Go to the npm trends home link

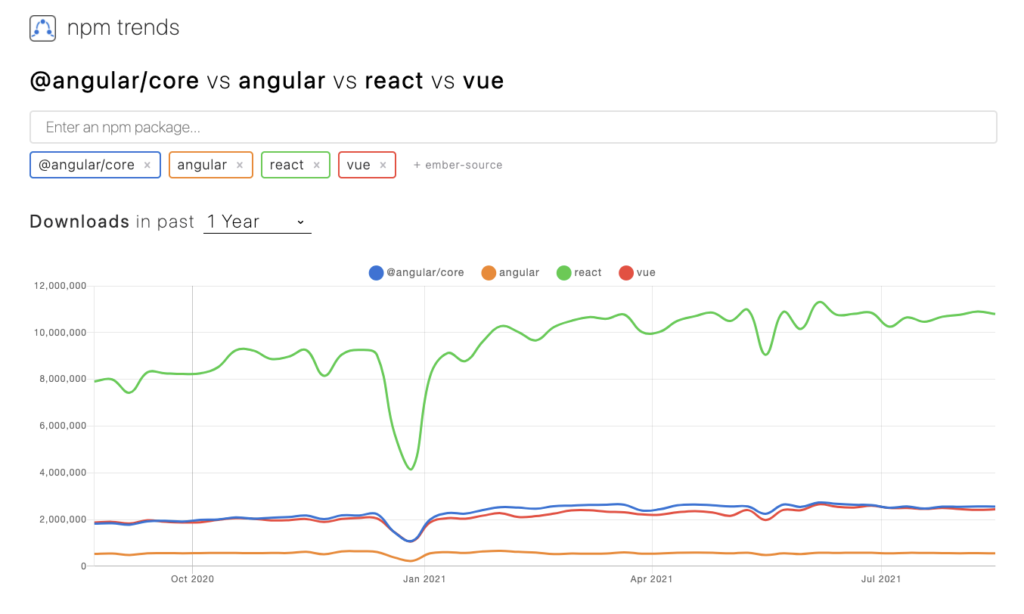coord(123,28)
